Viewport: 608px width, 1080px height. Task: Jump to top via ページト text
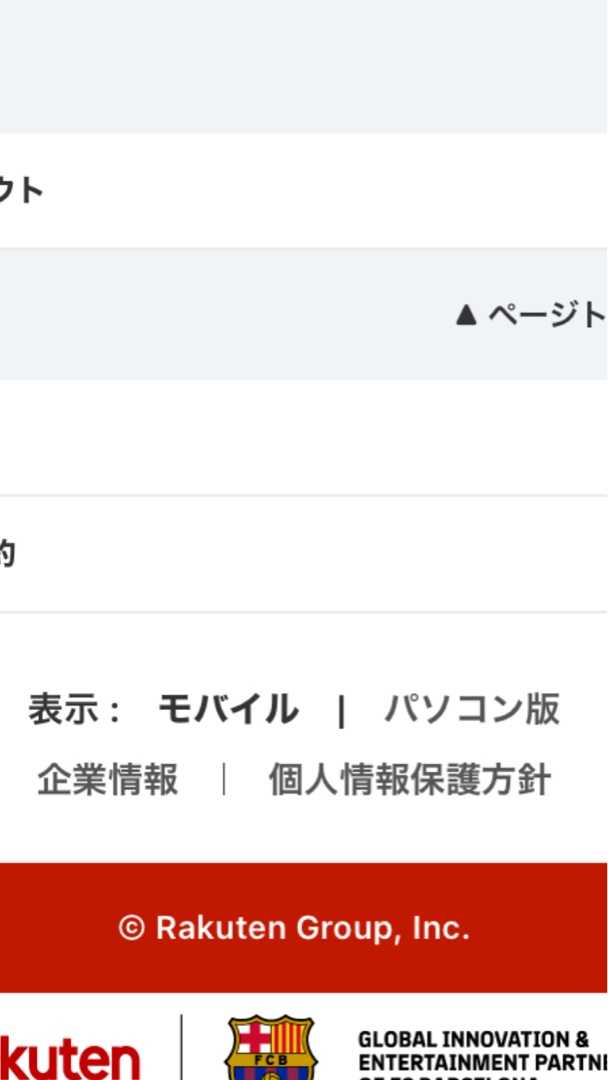point(547,315)
